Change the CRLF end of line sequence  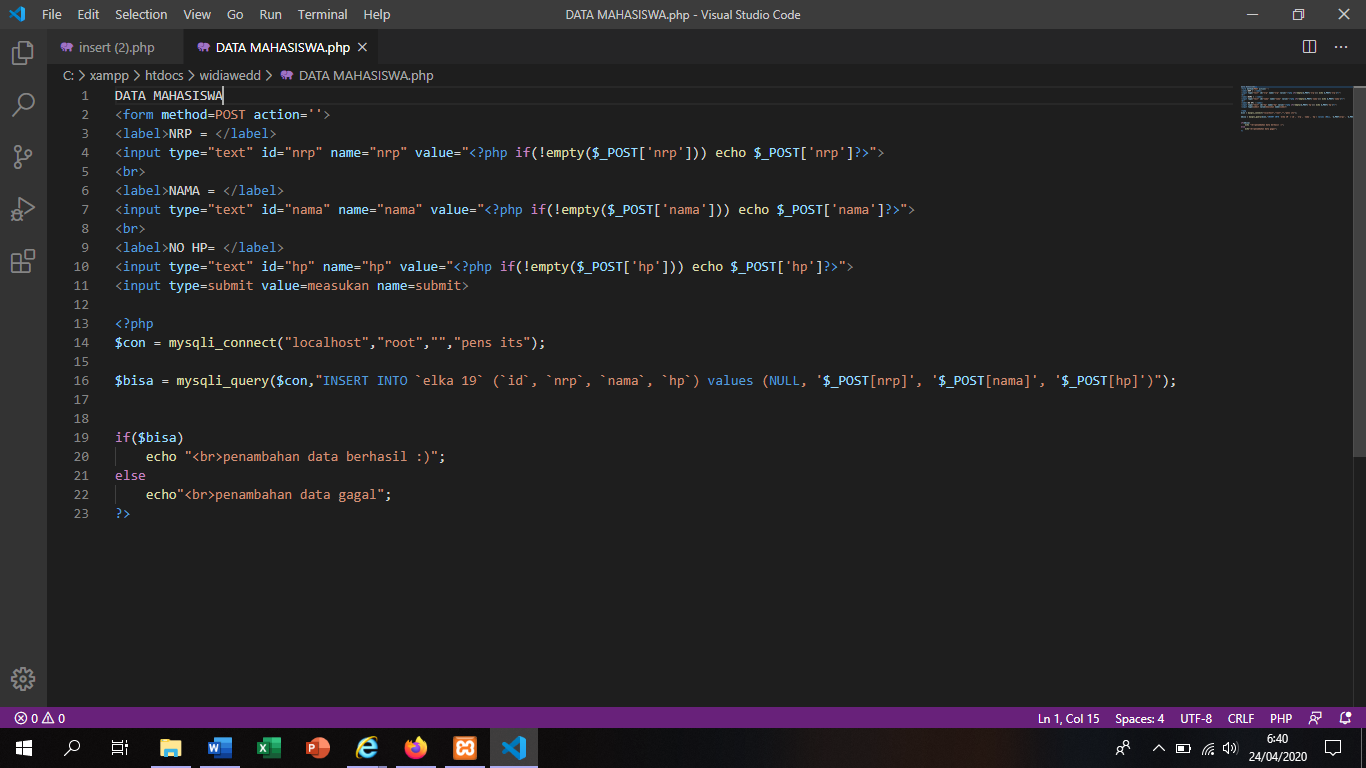(x=1240, y=718)
